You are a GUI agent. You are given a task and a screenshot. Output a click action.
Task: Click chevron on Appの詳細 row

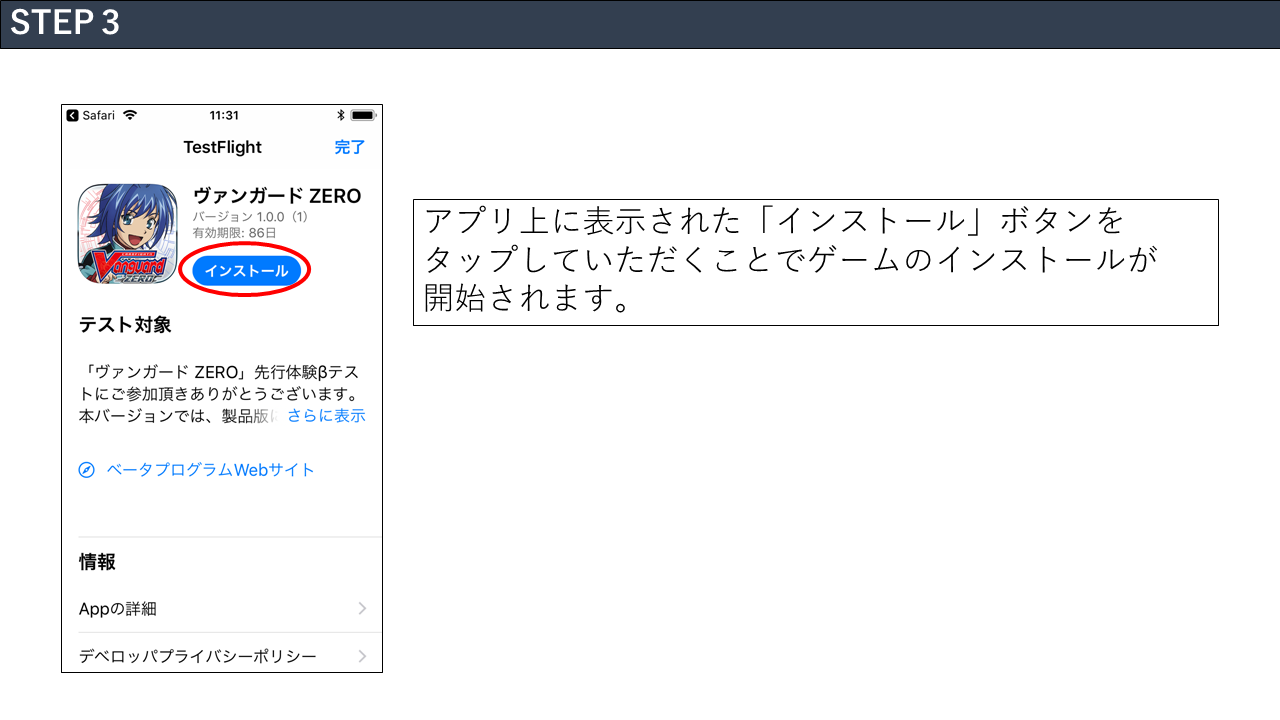click(362, 609)
